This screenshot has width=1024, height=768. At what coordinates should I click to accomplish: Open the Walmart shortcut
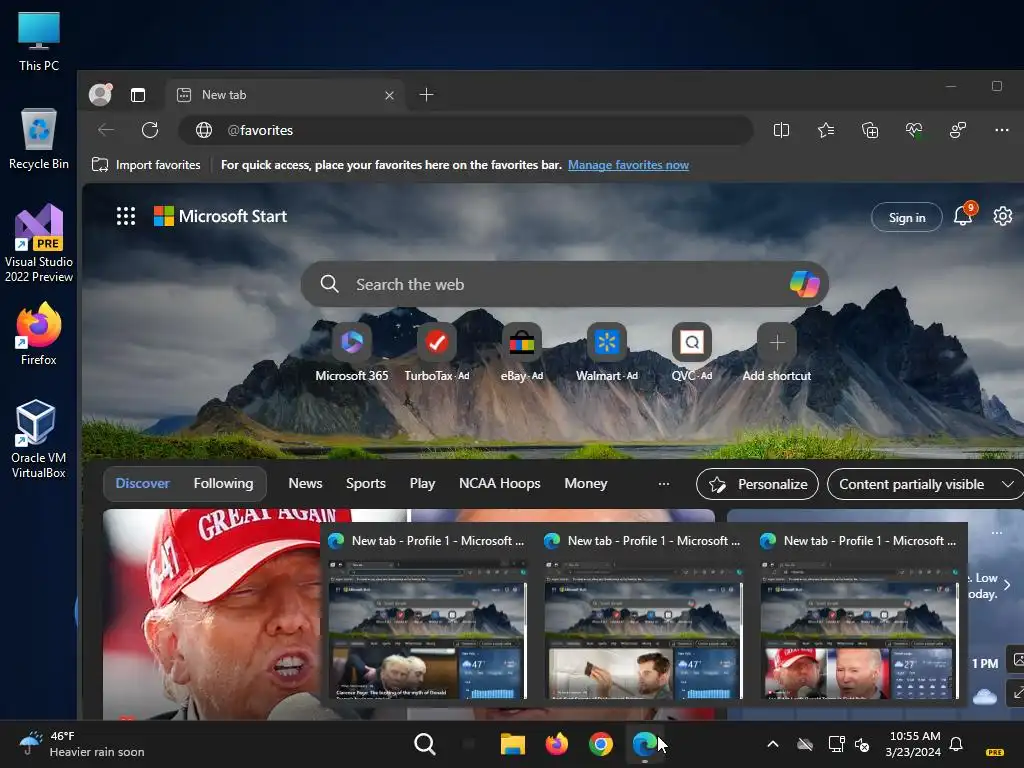(606, 353)
